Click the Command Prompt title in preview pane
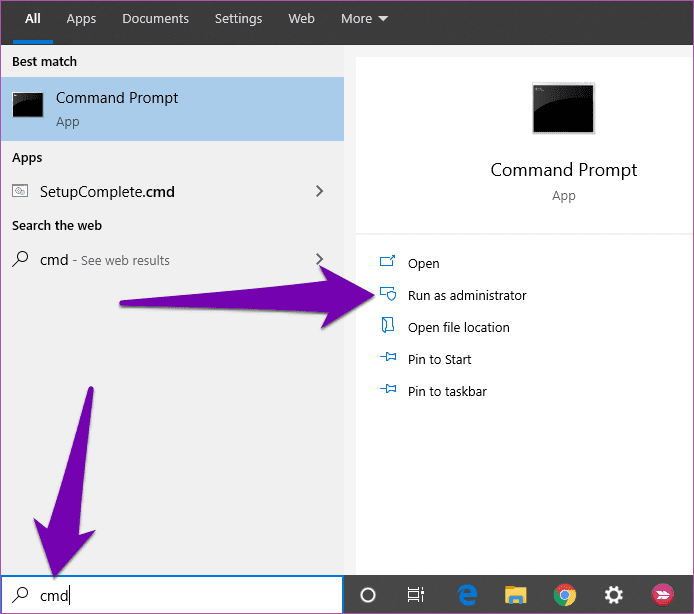 pos(563,170)
